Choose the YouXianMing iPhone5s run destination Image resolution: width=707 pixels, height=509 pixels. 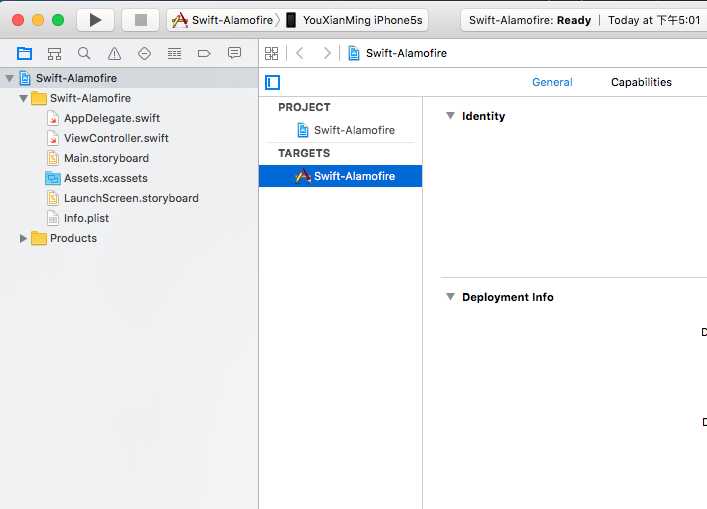pos(355,20)
